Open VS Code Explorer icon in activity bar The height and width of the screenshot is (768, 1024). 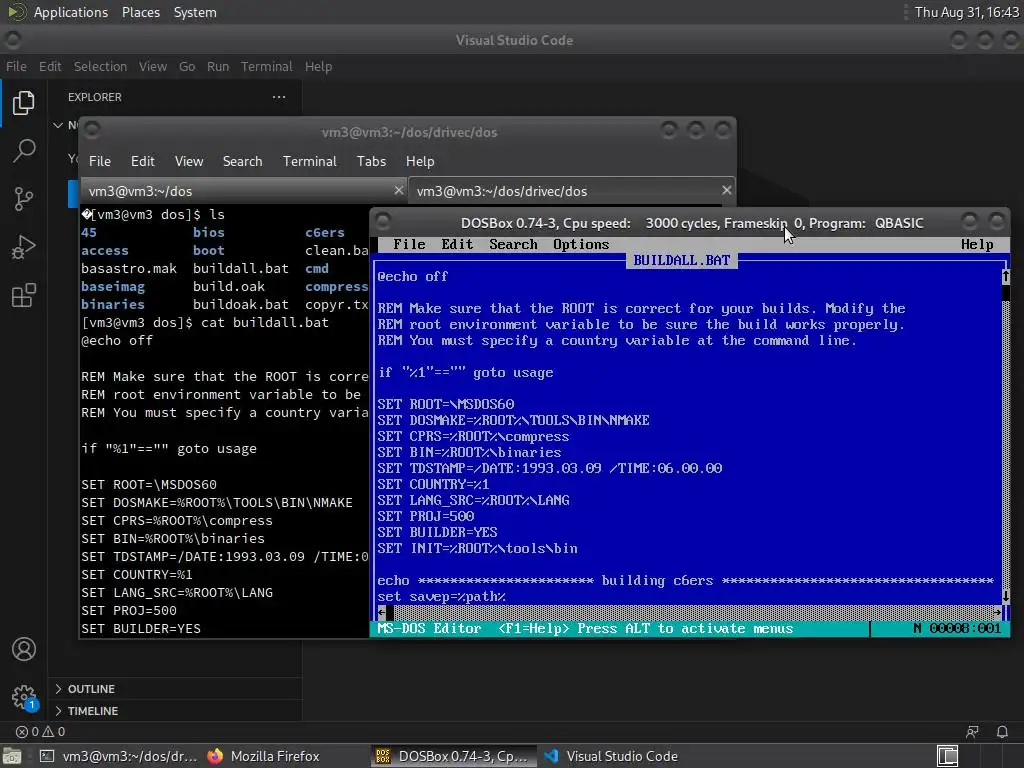pos(24,103)
